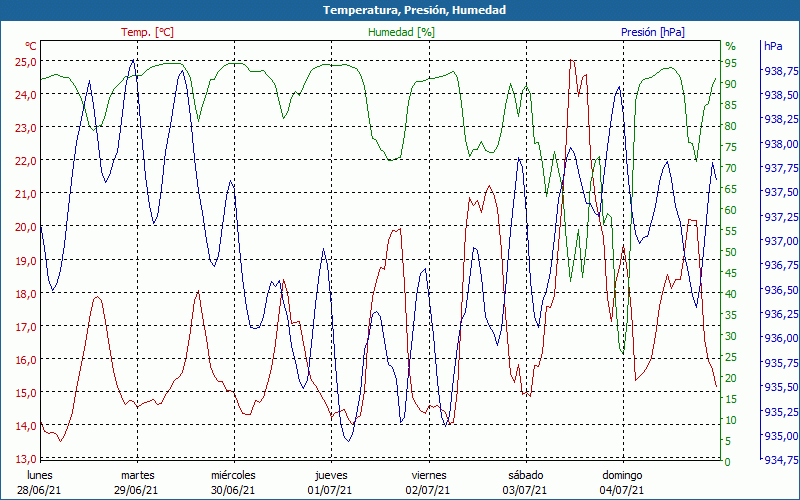Click the 95 humidity axis value
The image size is (800, 500).
coord(731,63)
